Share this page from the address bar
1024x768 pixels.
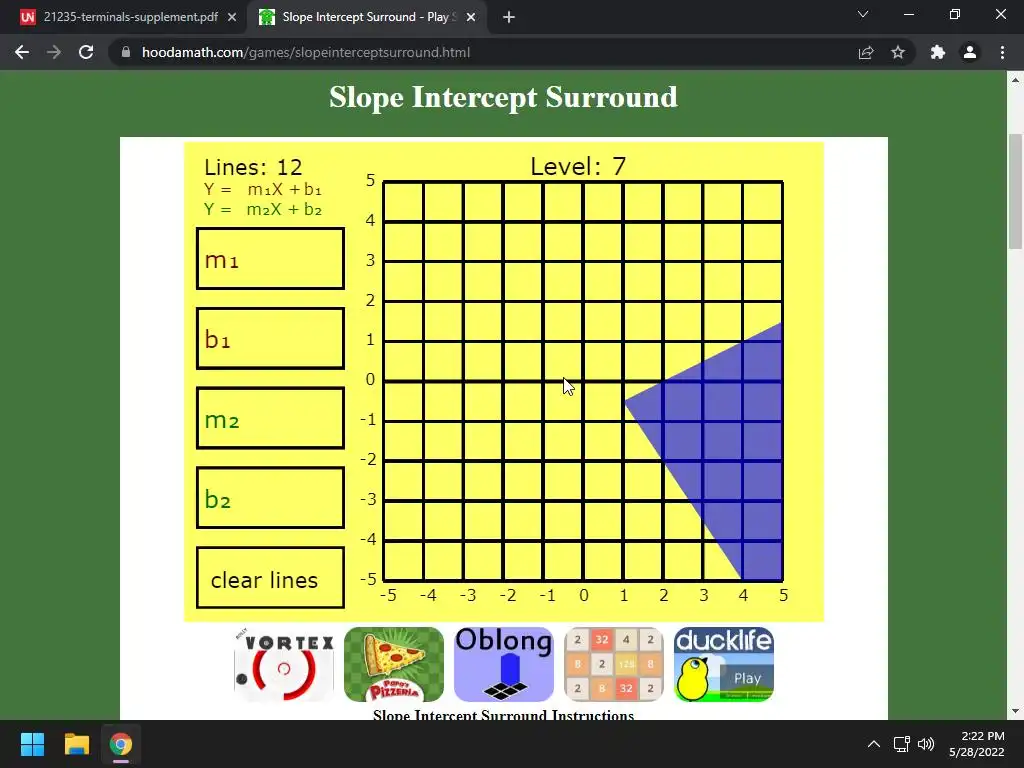click(x=866, y=52)
